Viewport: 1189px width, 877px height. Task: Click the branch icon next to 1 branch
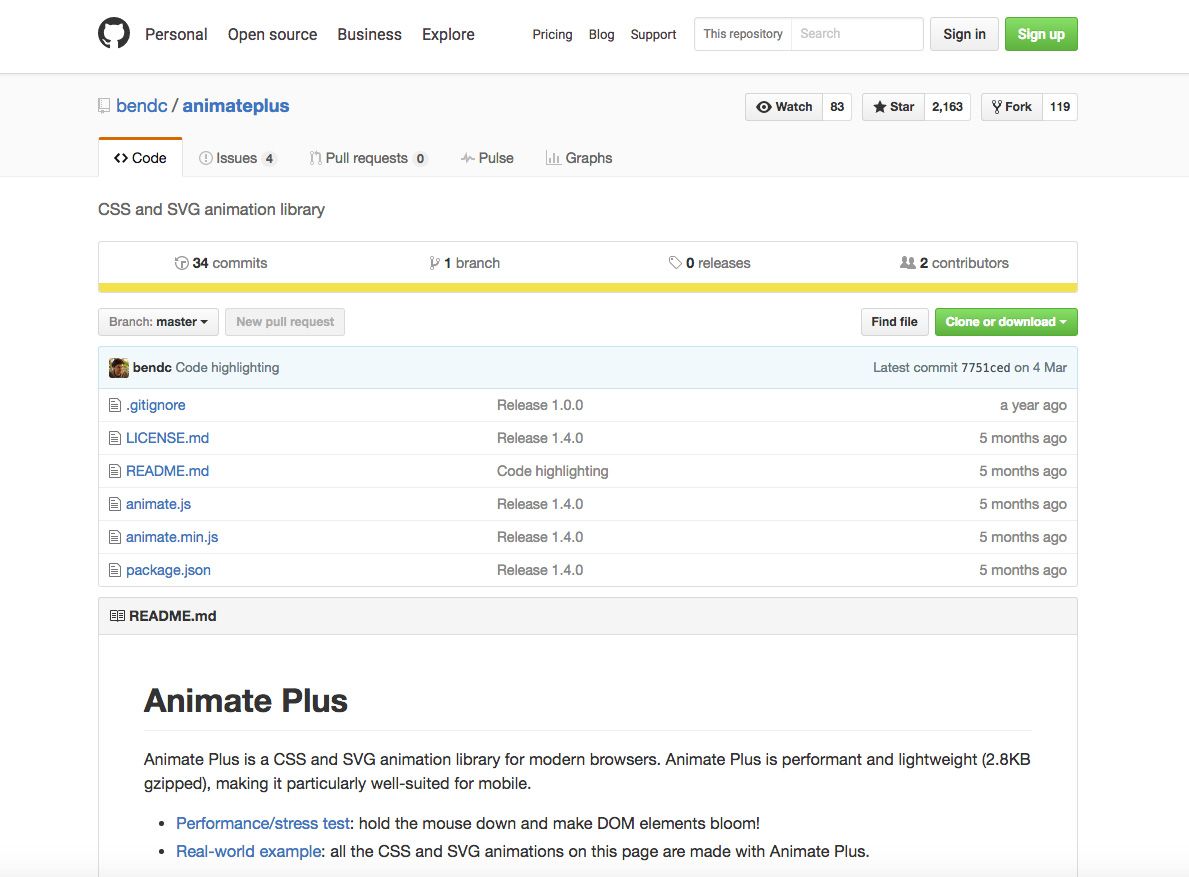pos(432,262)
